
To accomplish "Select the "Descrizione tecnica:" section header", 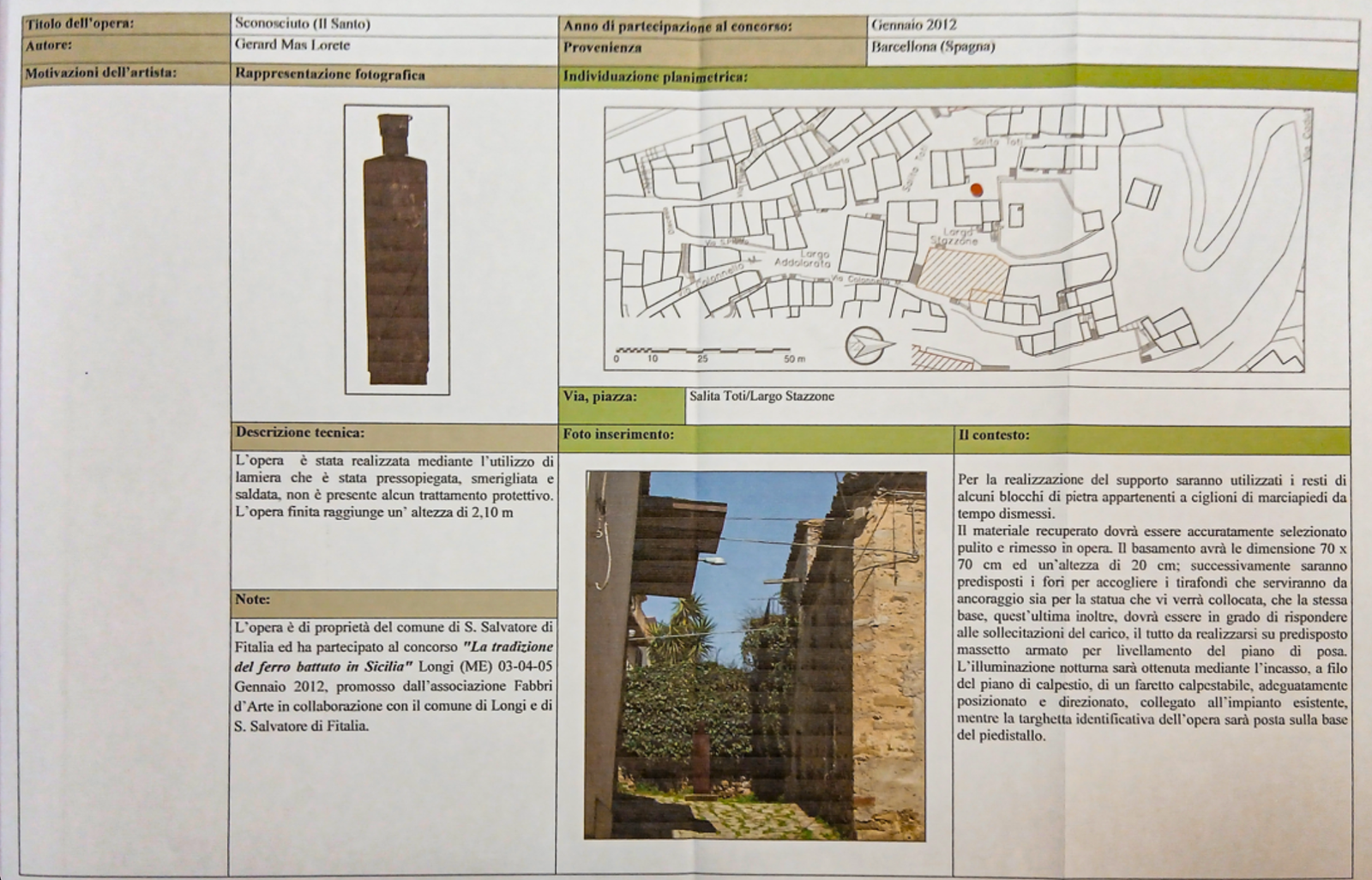I will point(300,433).
